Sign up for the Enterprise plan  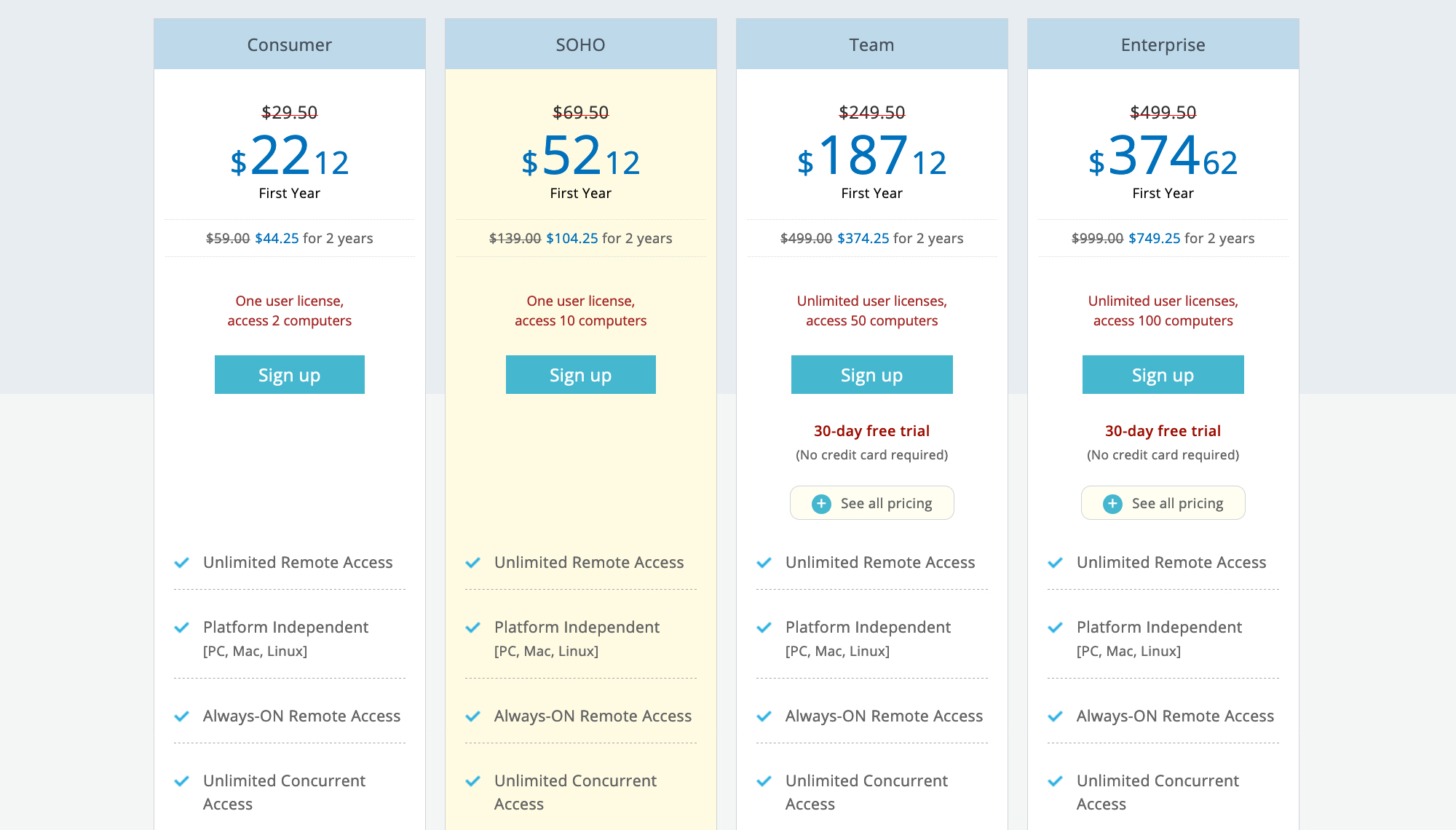coord(1163,375)
